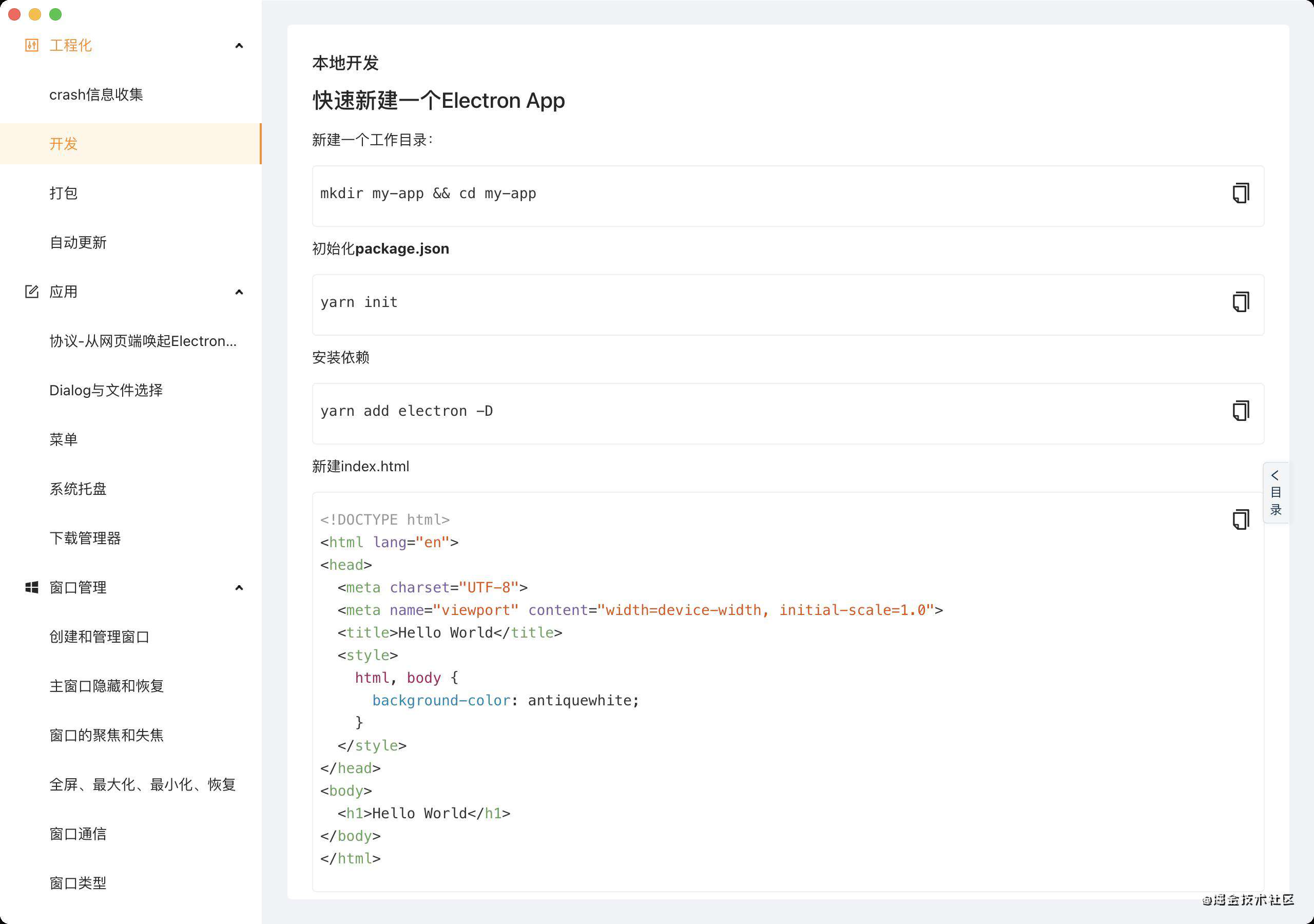Click the html lang="en" line
The height and width of the screenshot is (924, 1314).
(389, 542)
